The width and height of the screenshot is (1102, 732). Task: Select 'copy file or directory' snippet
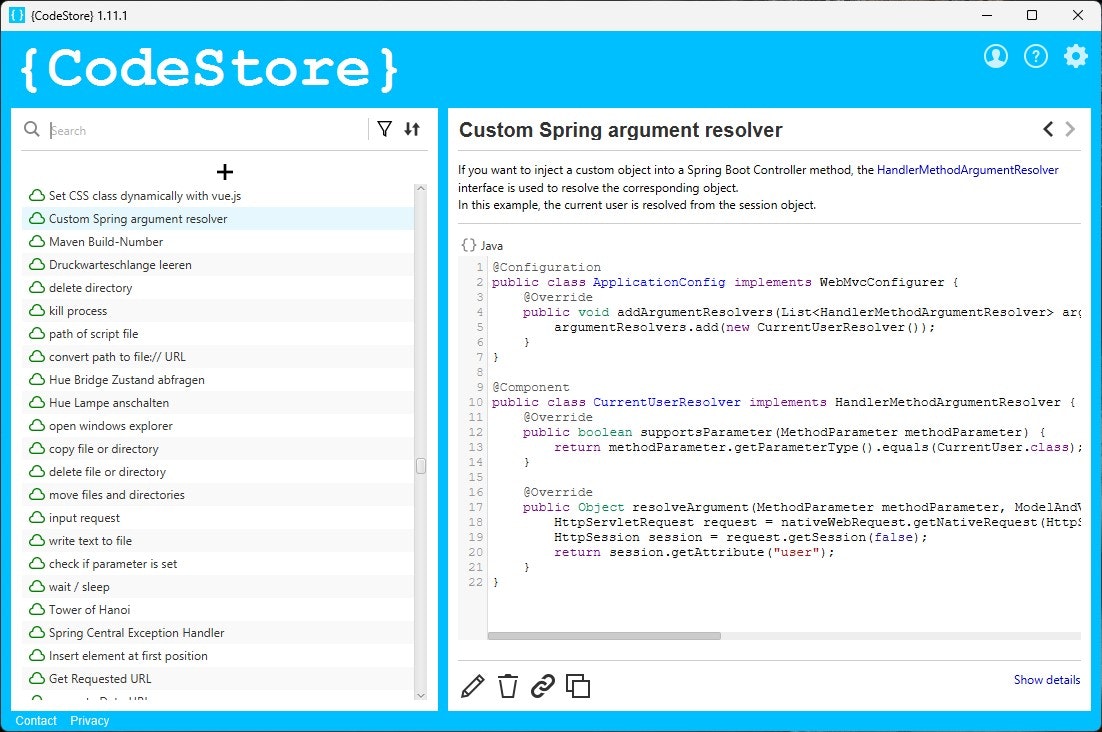pyautogui.click(x=218, y=449)
